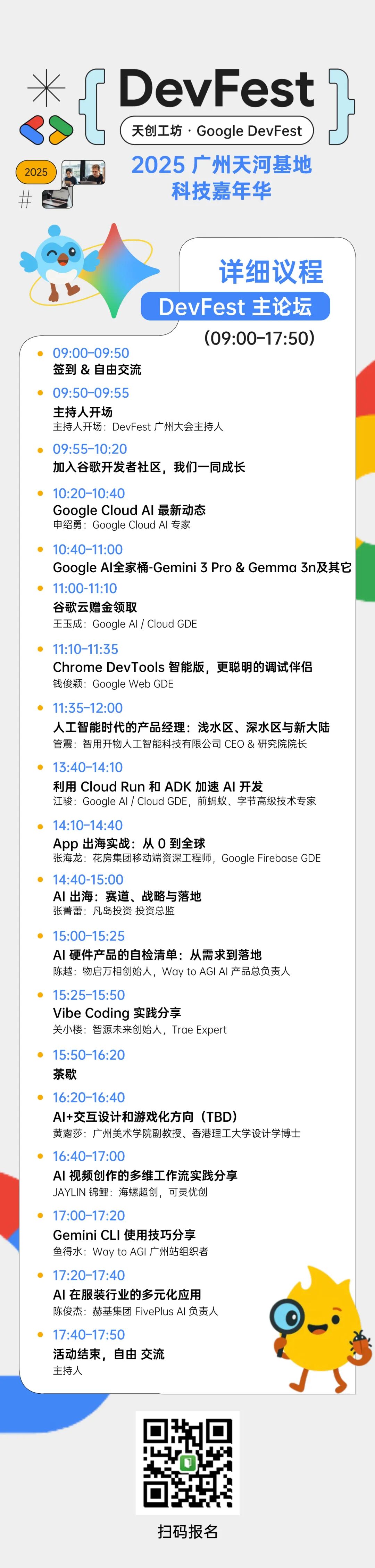Click the "(09:00–17:50)" time range

coord(259,338)
